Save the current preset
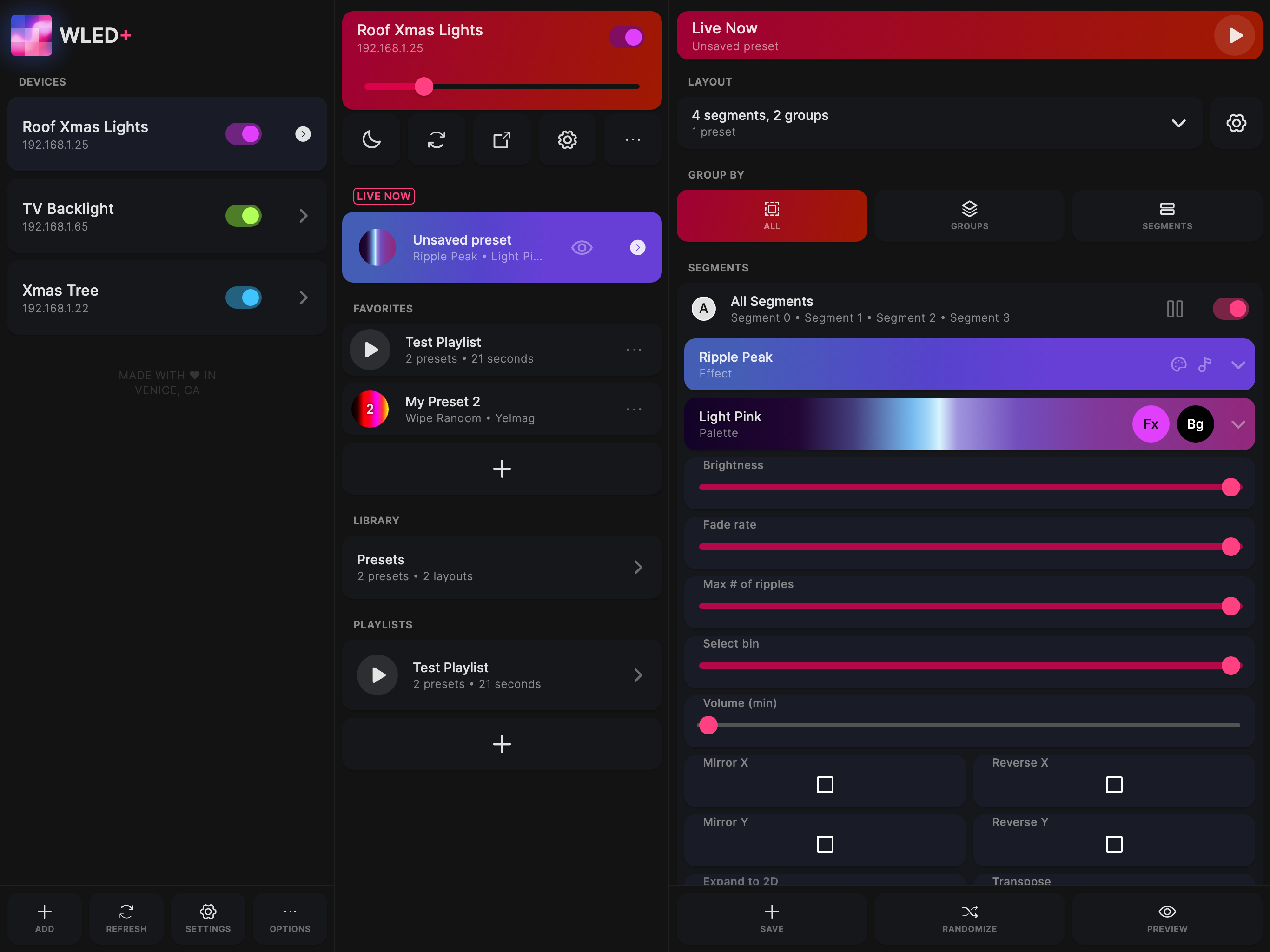The height and width of the screenshot is (952, 1270). (x=772, y=918)
